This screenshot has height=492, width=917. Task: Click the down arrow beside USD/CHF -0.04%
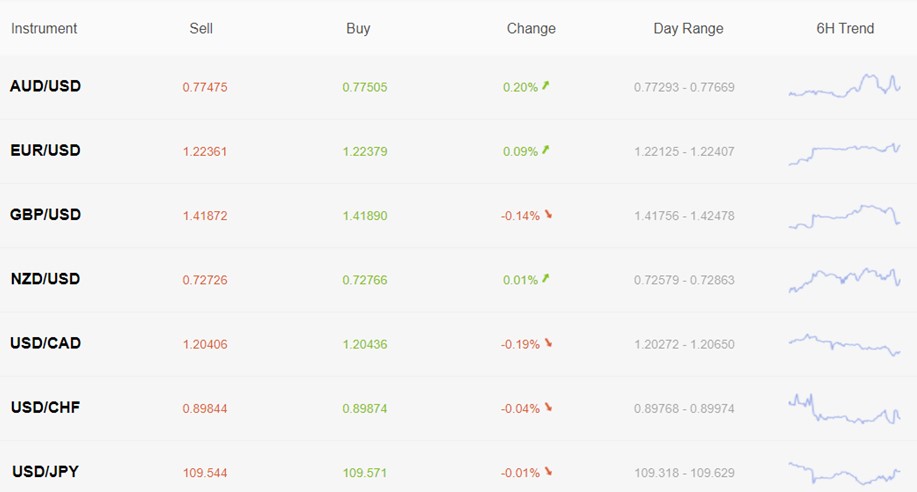[548, 408]
